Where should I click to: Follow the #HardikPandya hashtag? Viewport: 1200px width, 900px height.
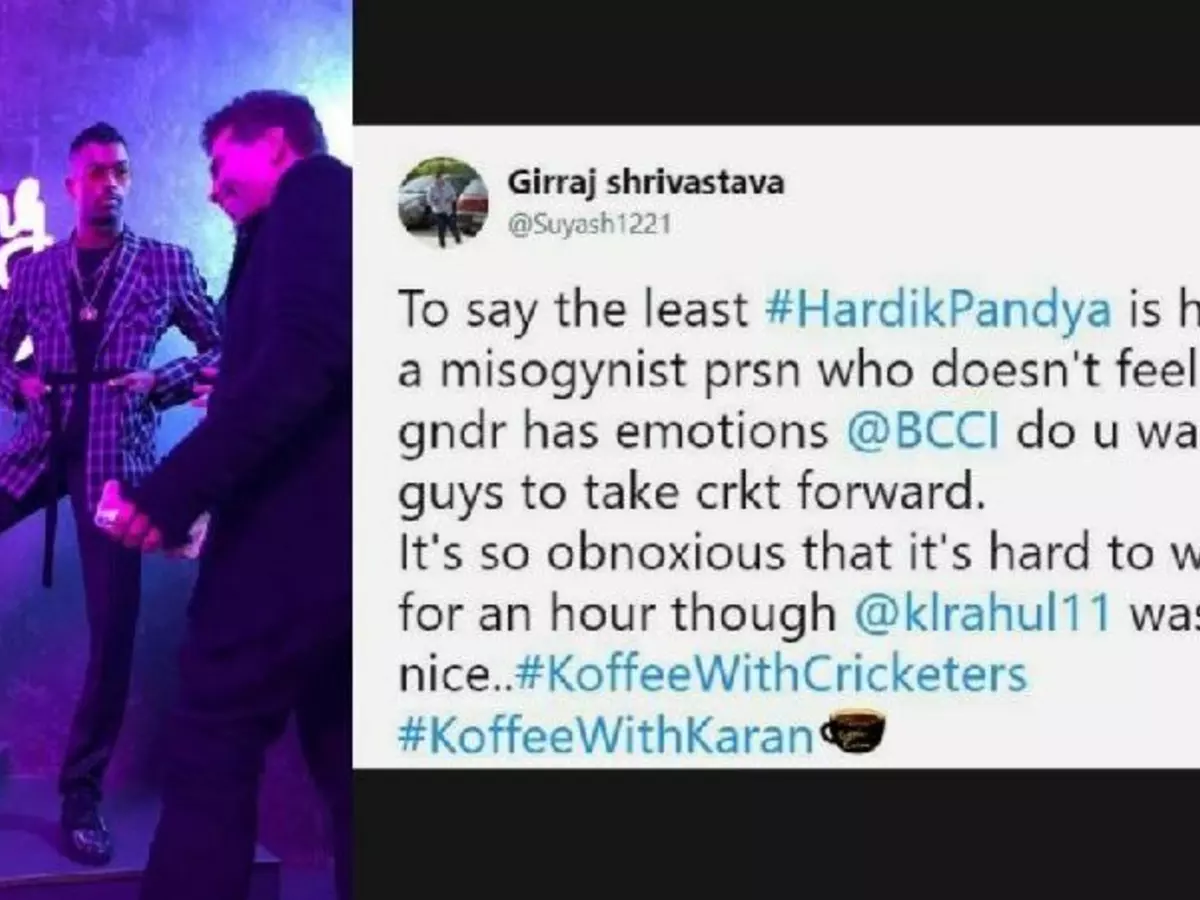(935, 311)
